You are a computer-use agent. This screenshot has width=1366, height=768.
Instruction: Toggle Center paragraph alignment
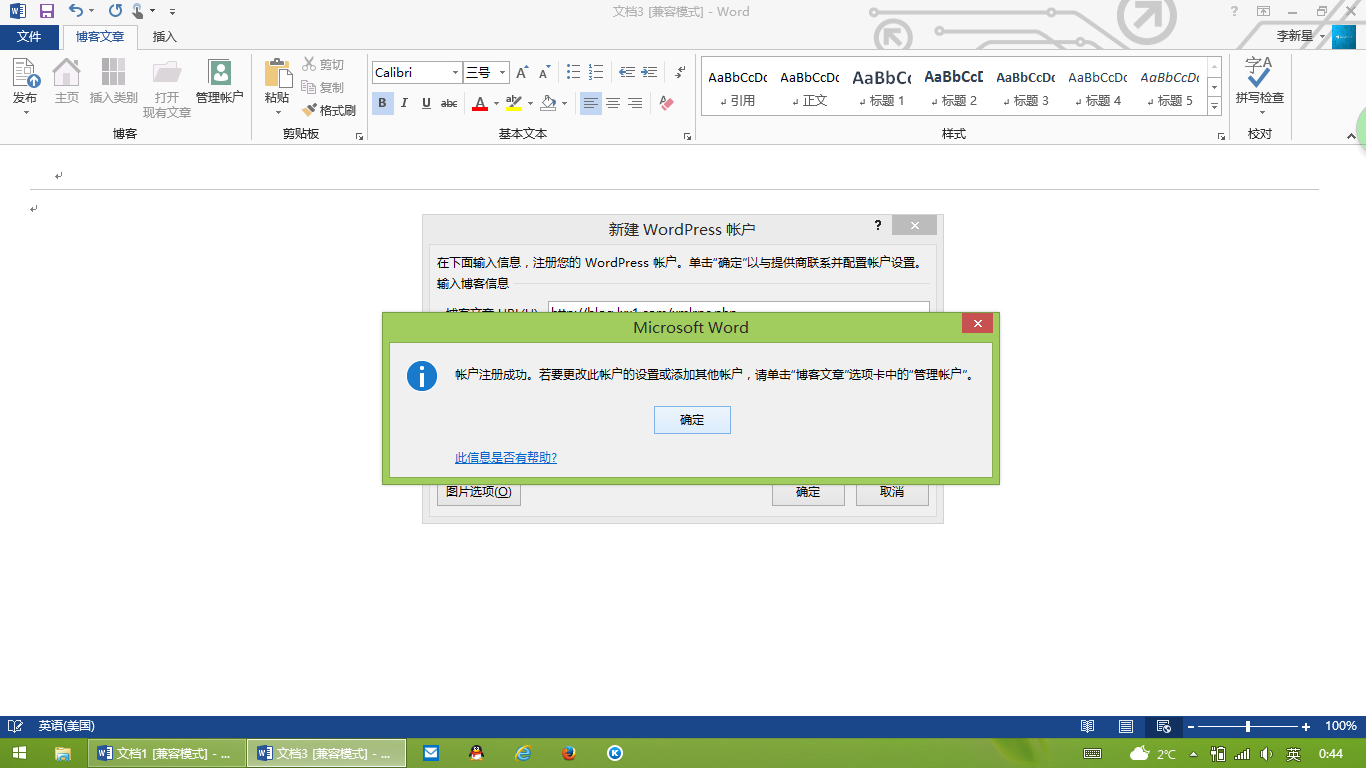point(613,103)
